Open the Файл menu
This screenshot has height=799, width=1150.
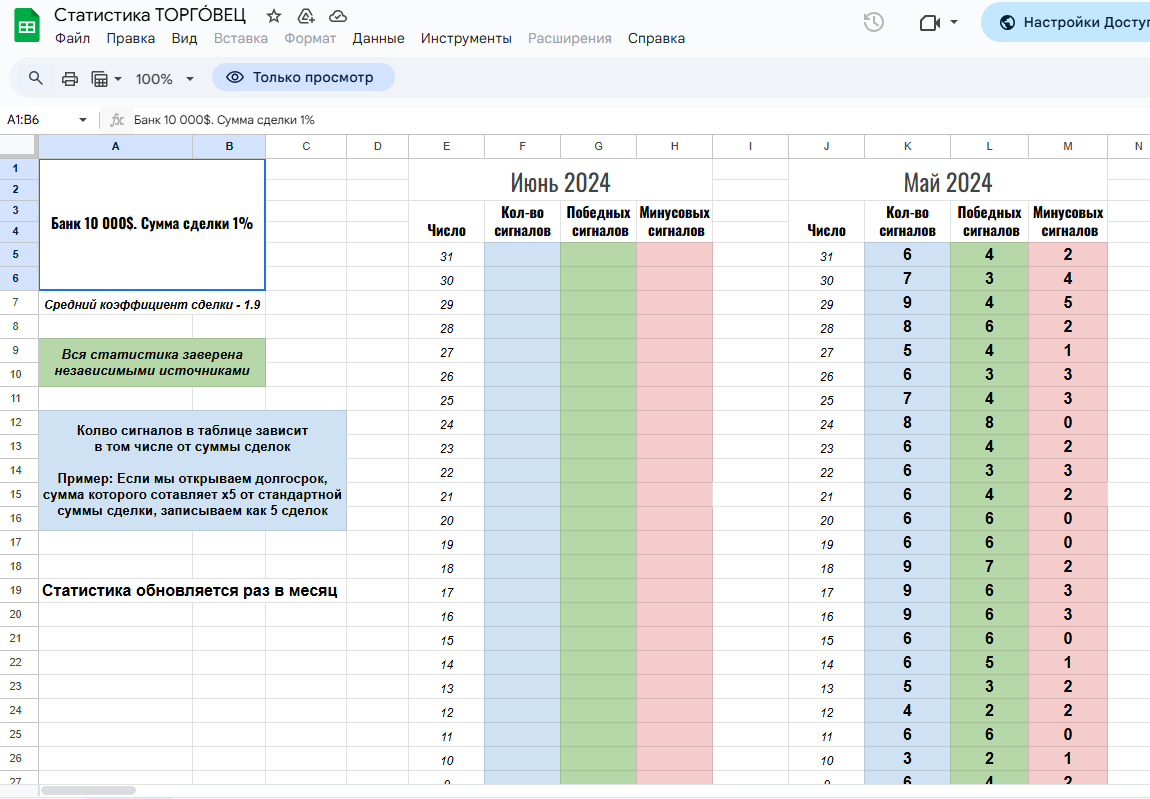pyautogui.click(x=72, y=38)
